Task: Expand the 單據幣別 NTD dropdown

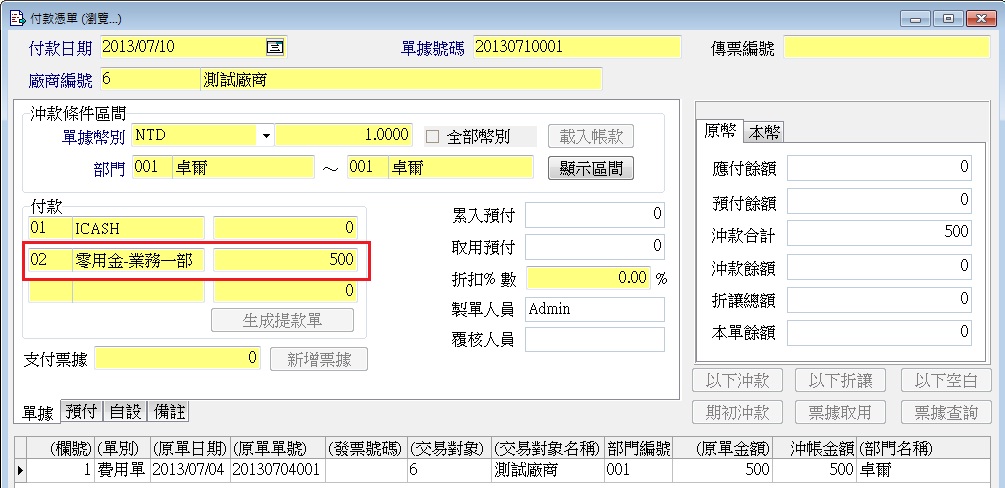Action: tap(266, 136)
